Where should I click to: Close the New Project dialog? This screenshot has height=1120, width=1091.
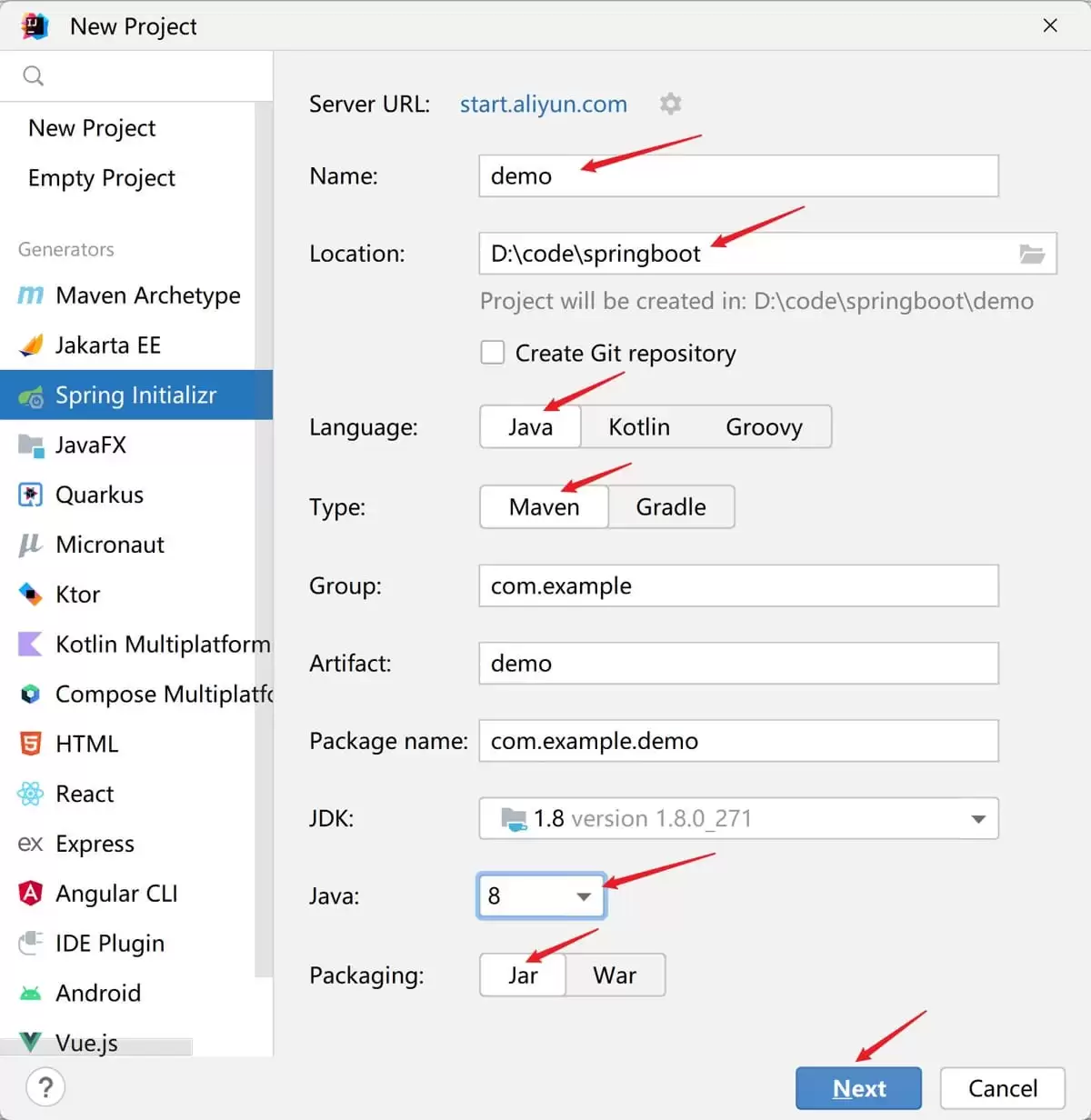(1050, 25)
